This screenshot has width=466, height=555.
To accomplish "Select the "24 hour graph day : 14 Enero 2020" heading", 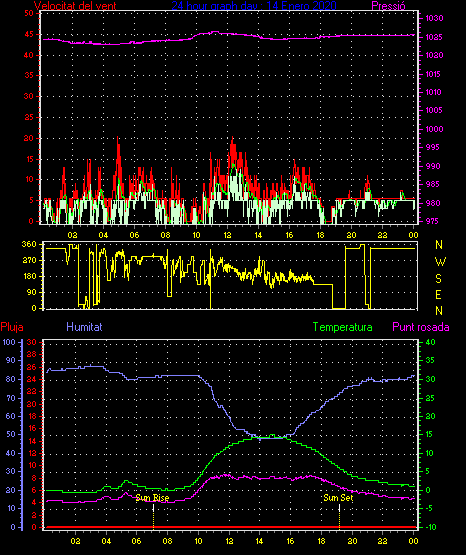I will (x=254, y=5).
